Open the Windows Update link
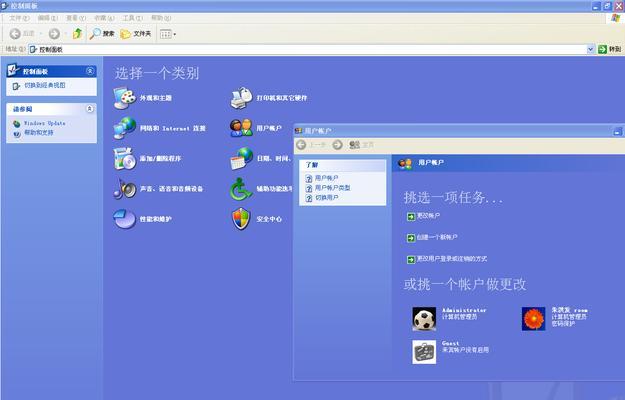Screen dimensions: 625x400 coord(45,123)
